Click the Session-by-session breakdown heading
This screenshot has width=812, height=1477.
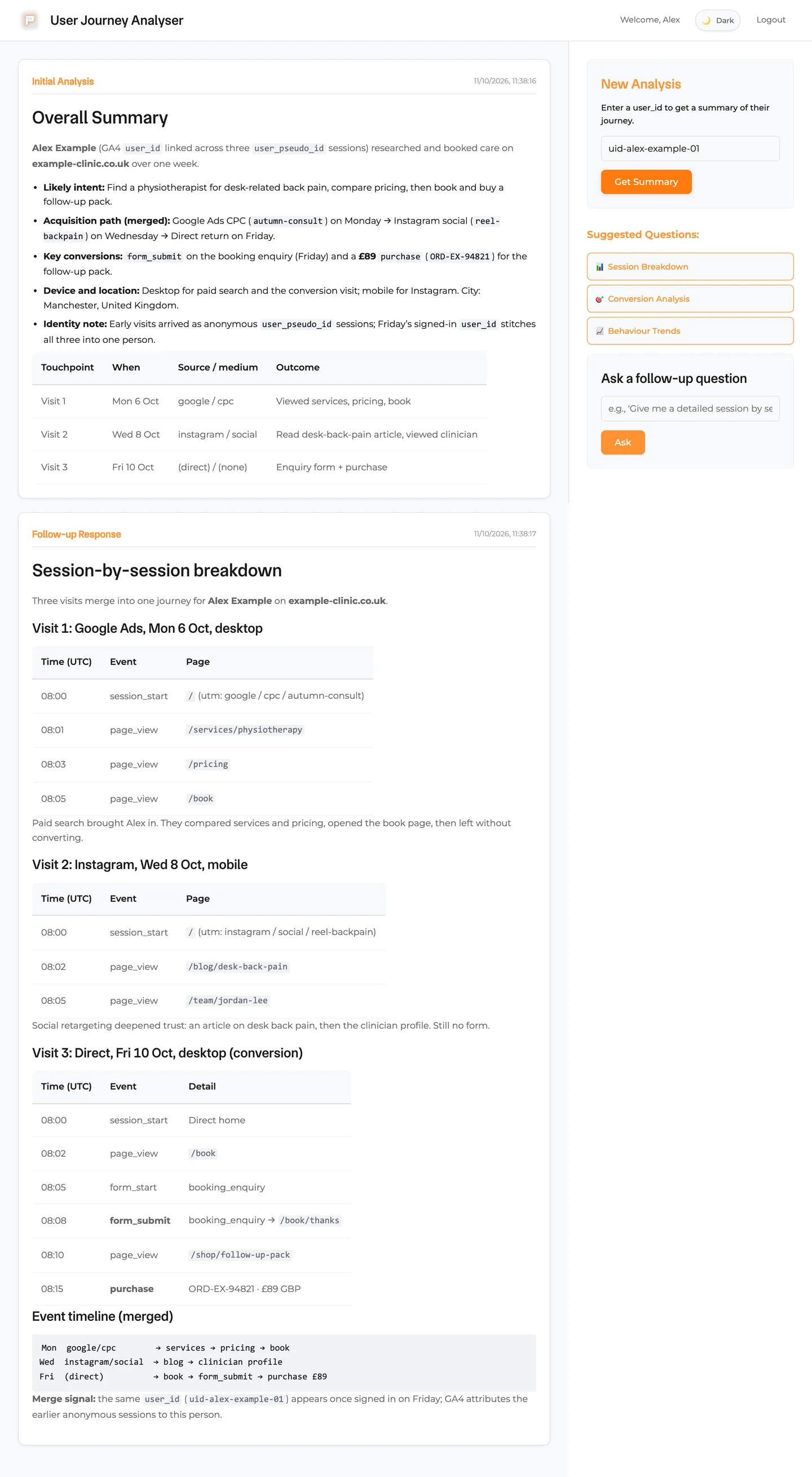(x=157, y=571)
